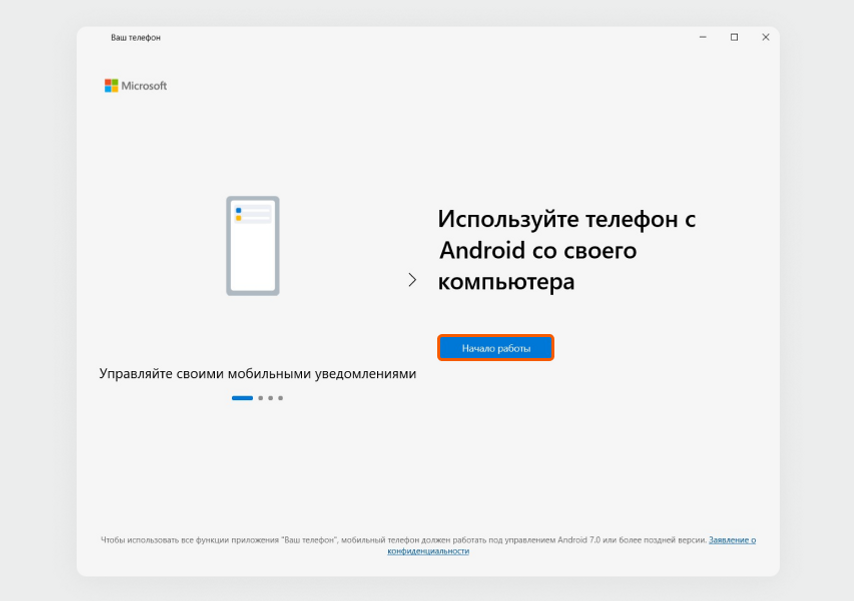Maximize the "Ваш телефон" window

click(x=734, y=37)
